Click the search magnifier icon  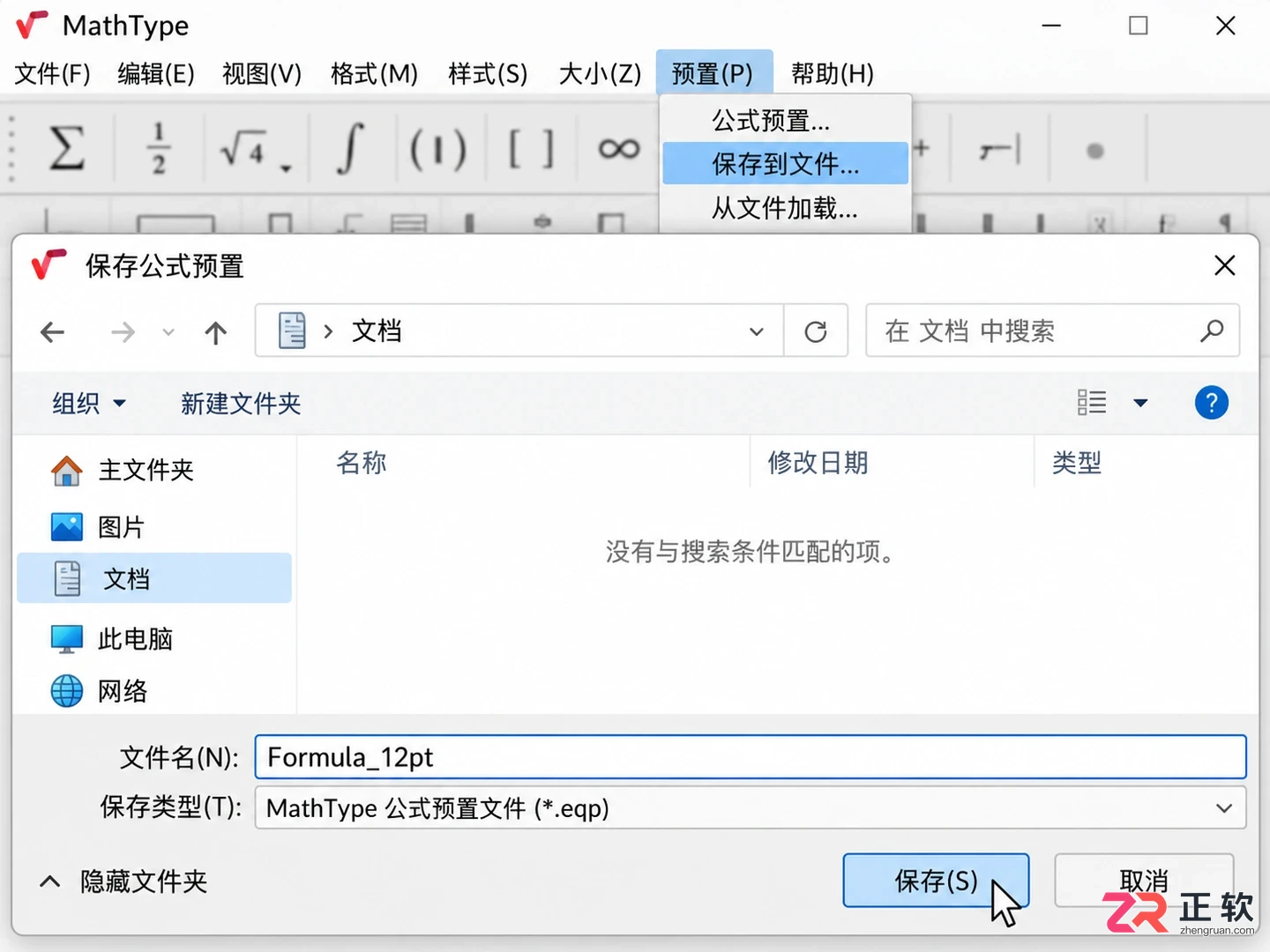[1212, 331]
